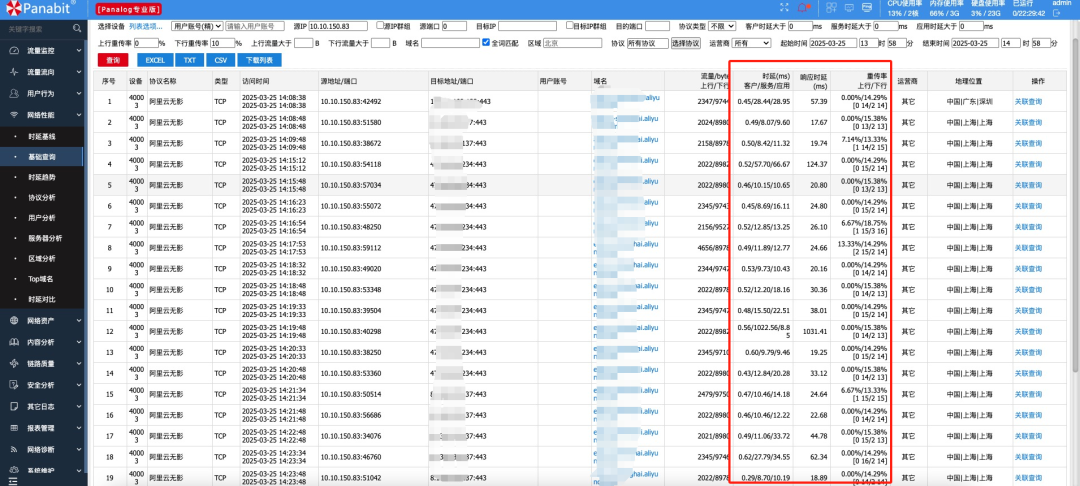Click the red 查询 button
Image resolution: width=1080 pixels, height=486 pixels.
click(x=113, y=60)
